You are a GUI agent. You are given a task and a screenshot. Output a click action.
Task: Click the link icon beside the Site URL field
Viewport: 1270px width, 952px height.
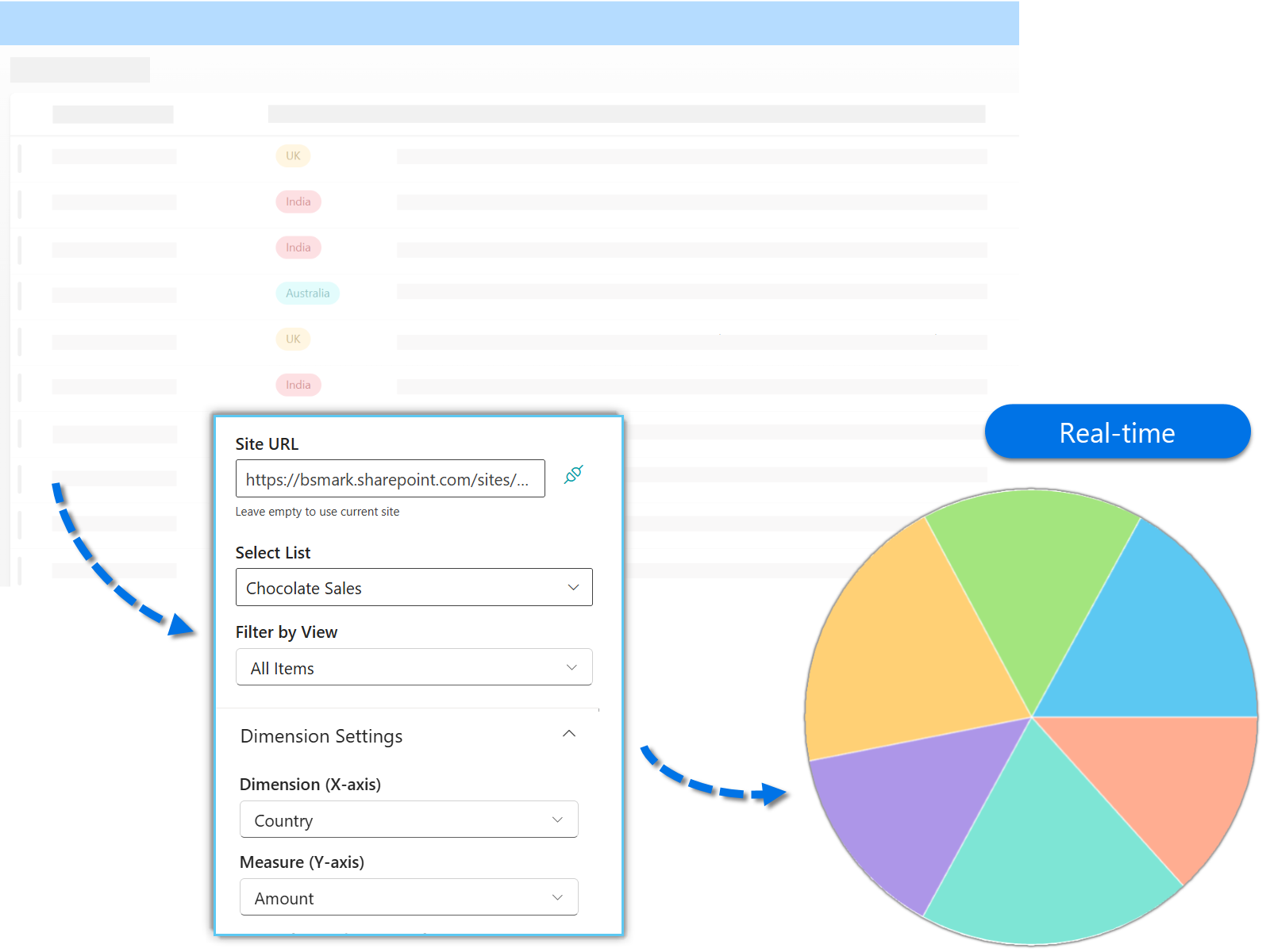click(x=573, y=474)
